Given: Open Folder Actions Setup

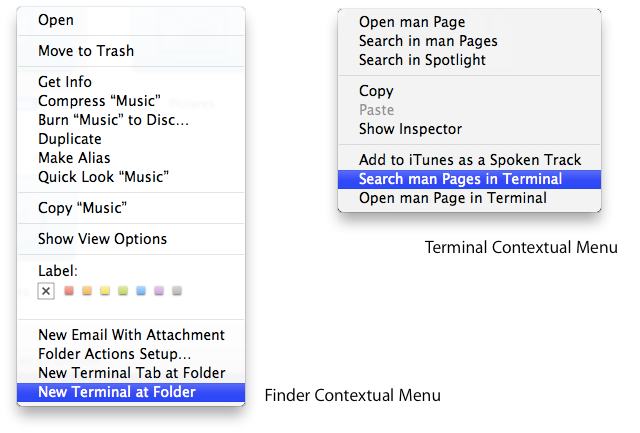Looking at the screenshot, I should (x=114, y=354).
